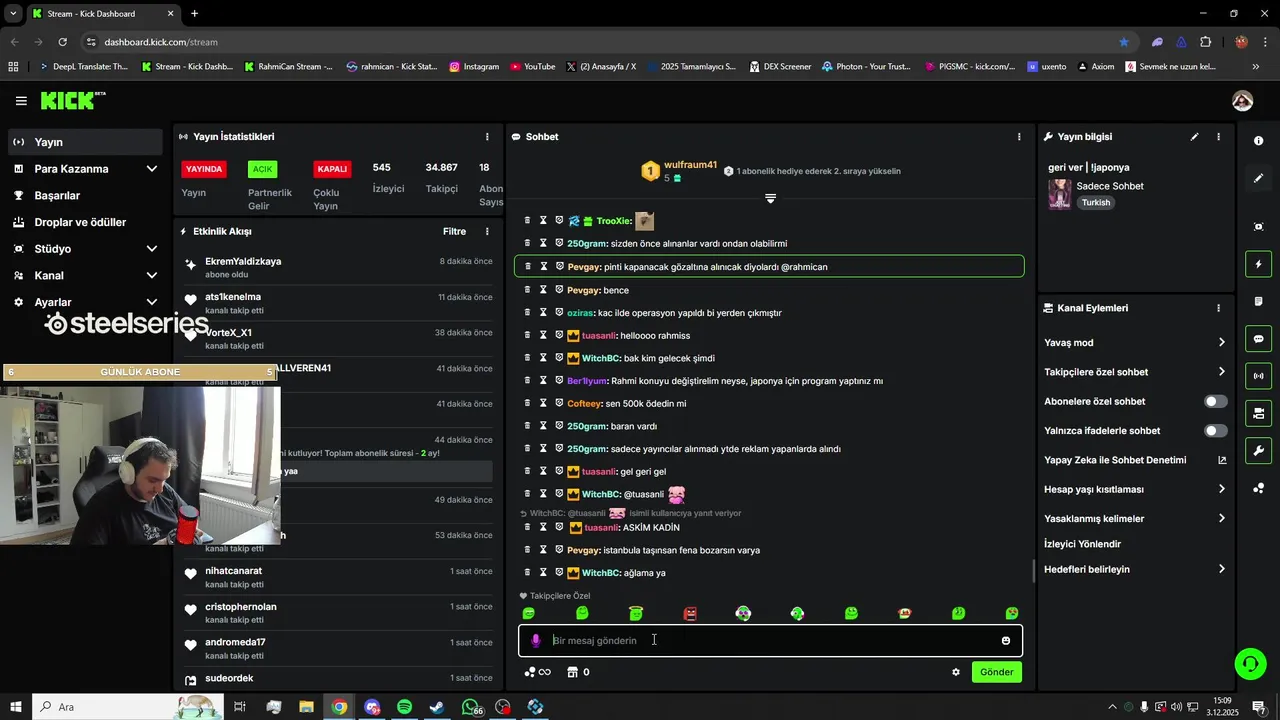Click the browser address bar
1280x720 pixels.
click(x=600, y=42)
